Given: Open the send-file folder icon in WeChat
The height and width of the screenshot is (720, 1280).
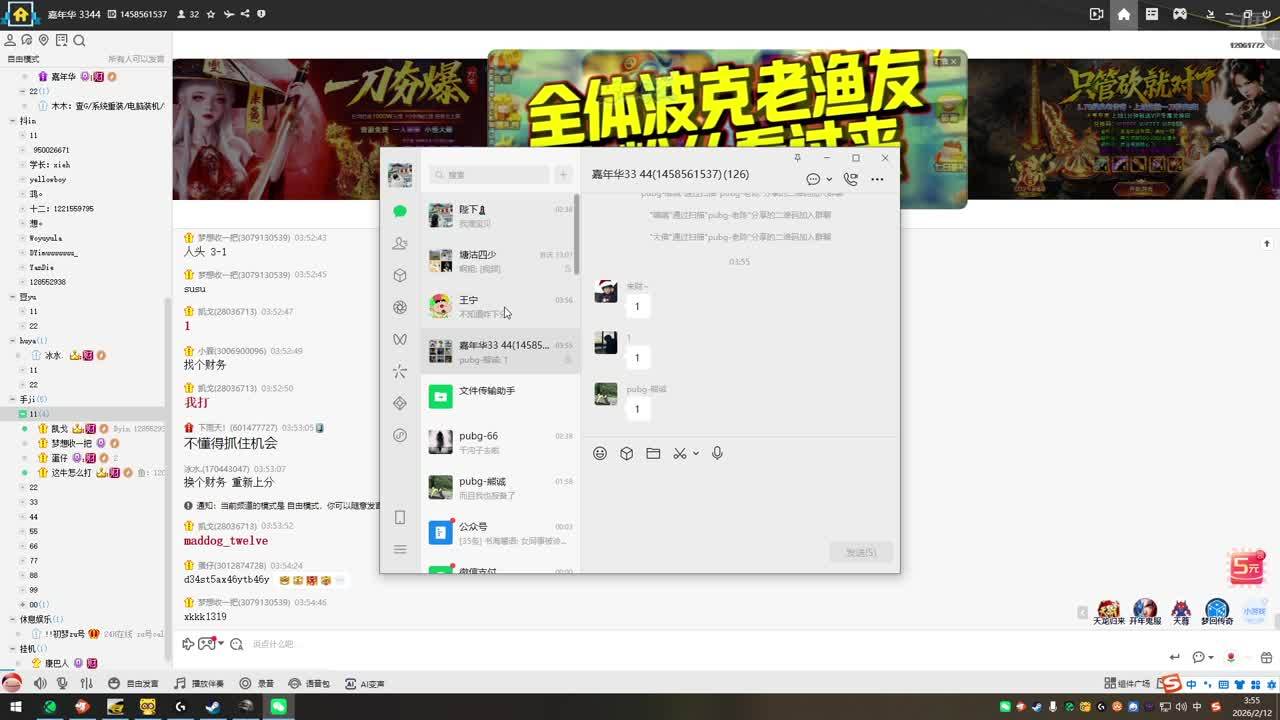Looking at the screenshot, I should [653, 453].
